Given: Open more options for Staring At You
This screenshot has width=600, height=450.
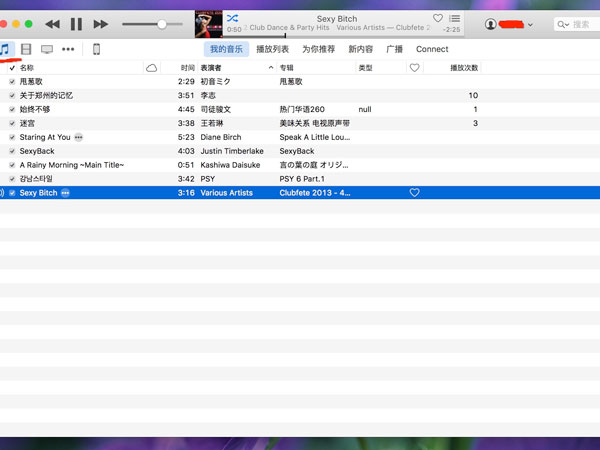Looking at the screenshot, I should pyautogui.click(x=79, y=137).
